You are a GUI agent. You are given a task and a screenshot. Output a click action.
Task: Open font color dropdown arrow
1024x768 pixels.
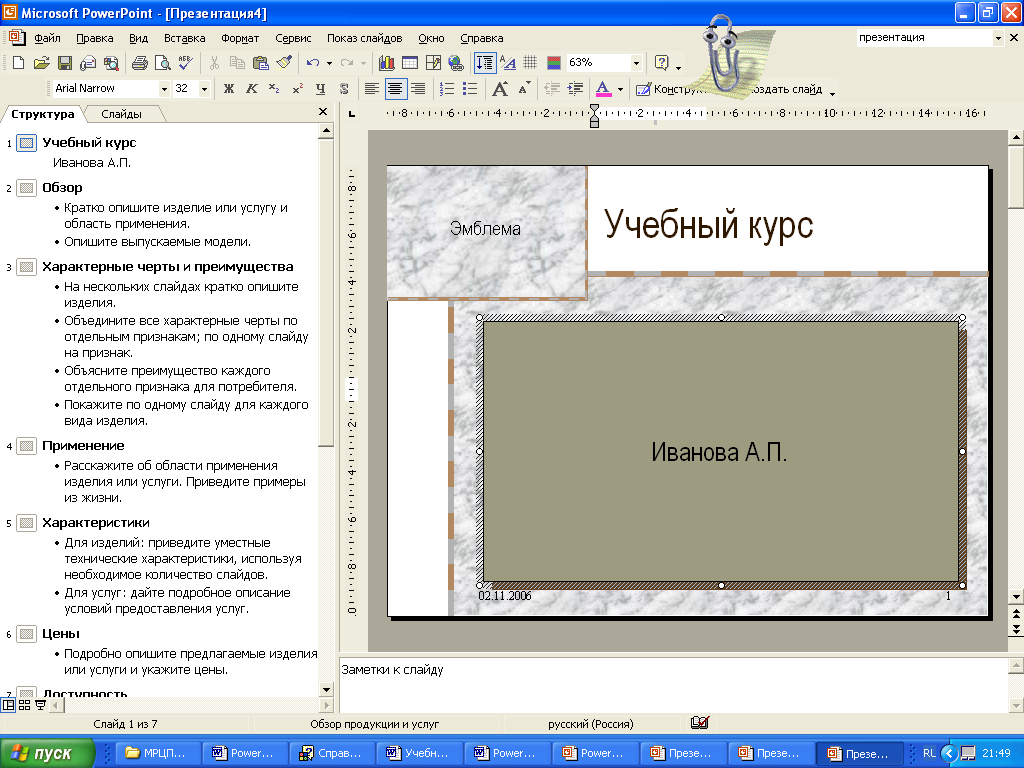[x=620, y=89]
